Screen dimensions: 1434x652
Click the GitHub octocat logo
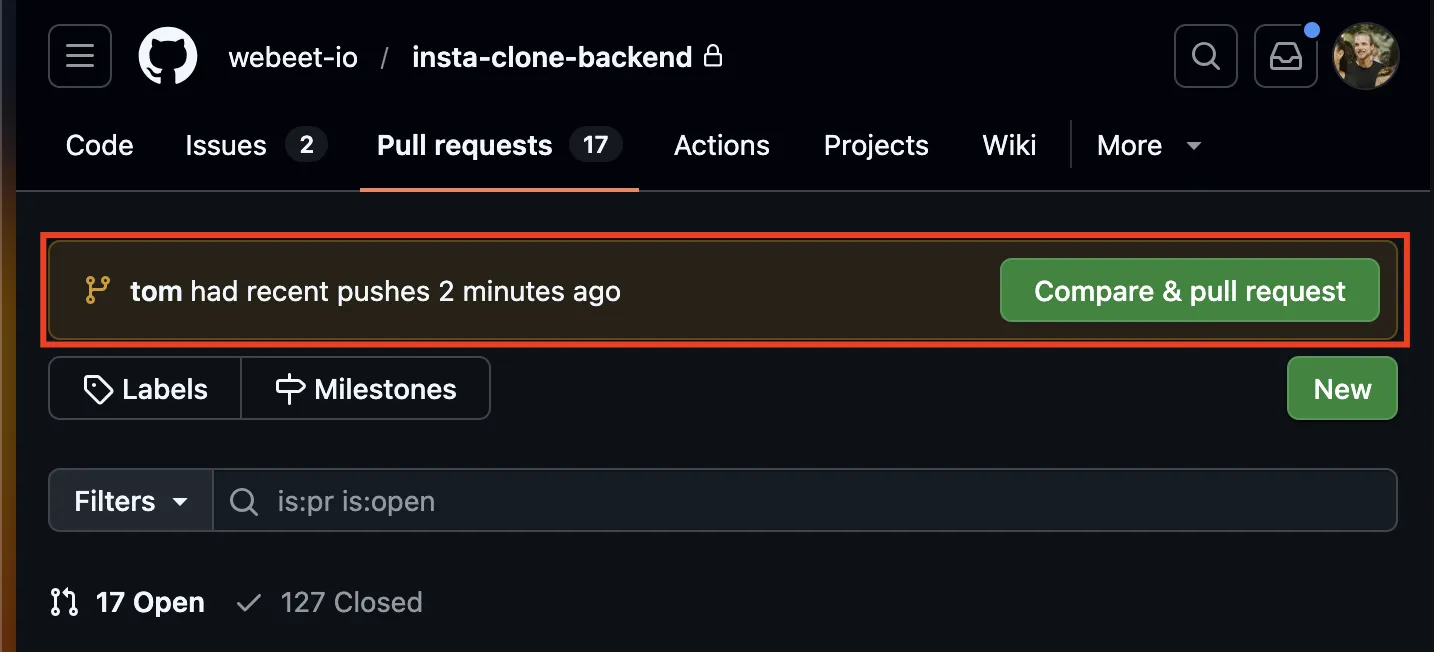pyautogui.click(x=167, y=56)
